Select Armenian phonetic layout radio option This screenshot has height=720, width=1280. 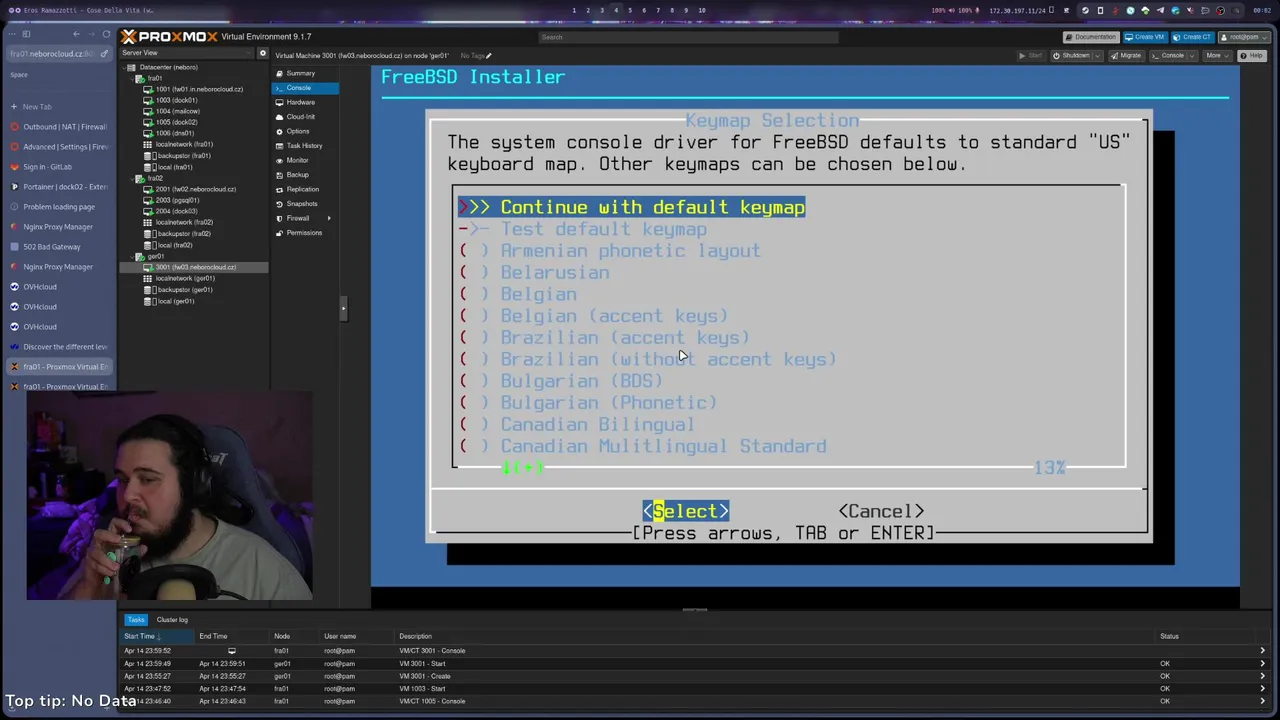click(475, 251)
